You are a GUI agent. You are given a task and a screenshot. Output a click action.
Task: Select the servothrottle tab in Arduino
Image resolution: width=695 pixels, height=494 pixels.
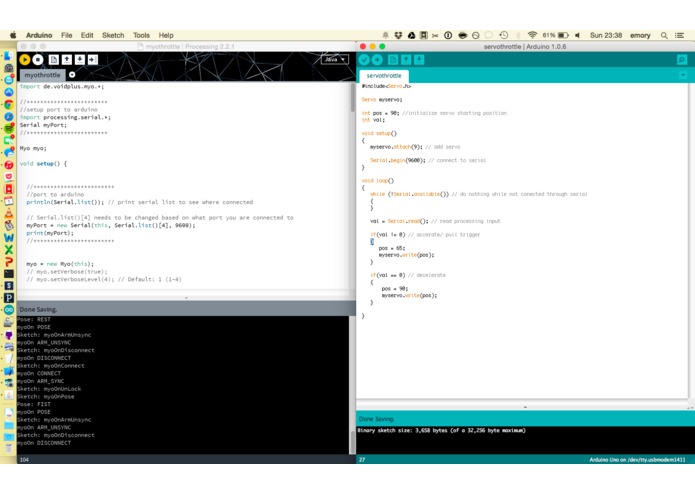click(x=384, y=76)
